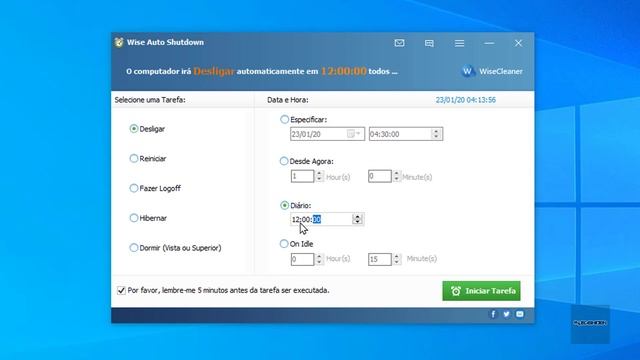
Task: Toggle the 5 minute reminder checkbox
Action: (x=121, y=291)
